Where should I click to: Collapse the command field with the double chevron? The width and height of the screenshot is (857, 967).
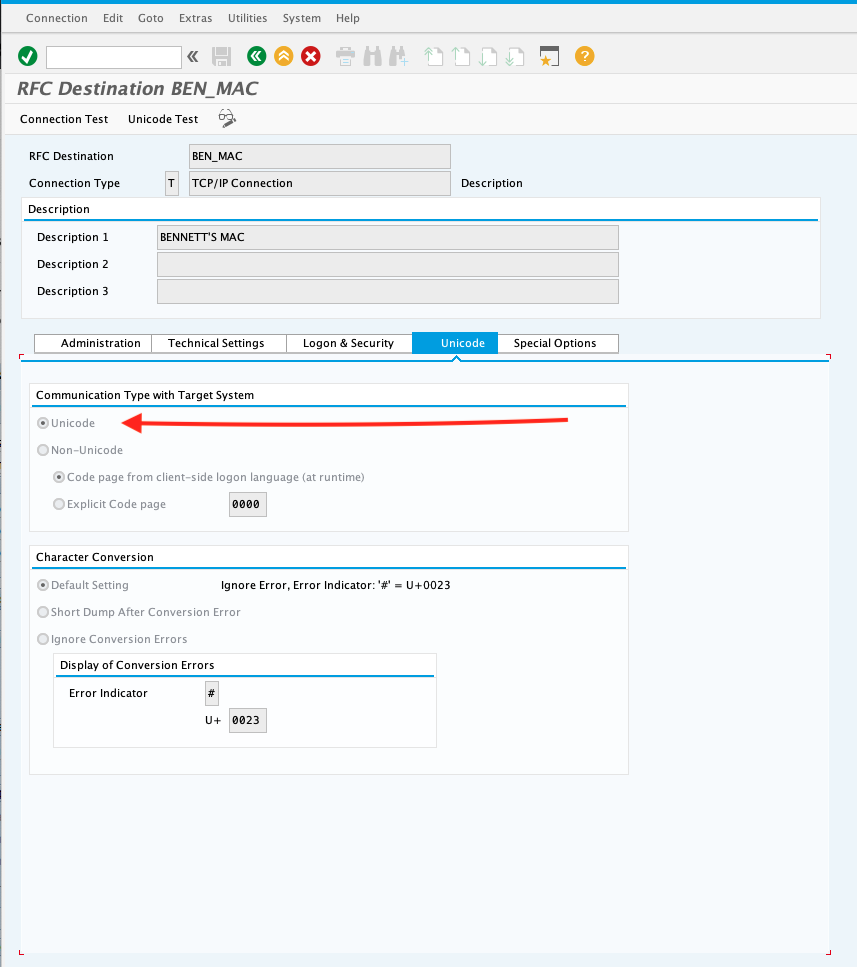tap(193, 56)
